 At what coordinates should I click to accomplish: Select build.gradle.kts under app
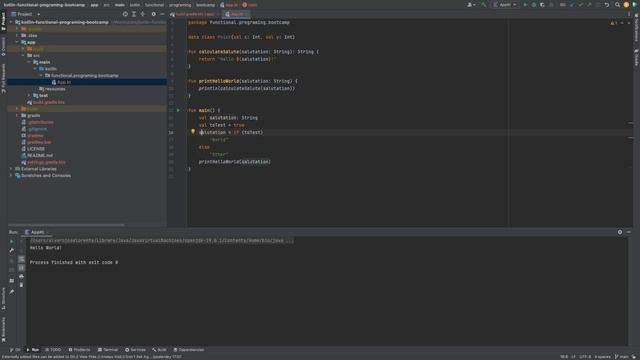[x=46, y=102]
